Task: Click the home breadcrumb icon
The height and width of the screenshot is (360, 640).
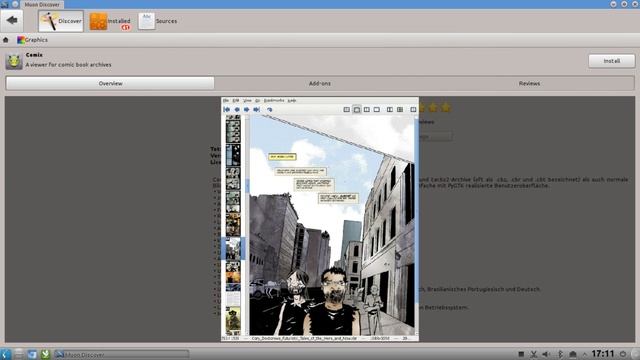Action: point(5,40)
